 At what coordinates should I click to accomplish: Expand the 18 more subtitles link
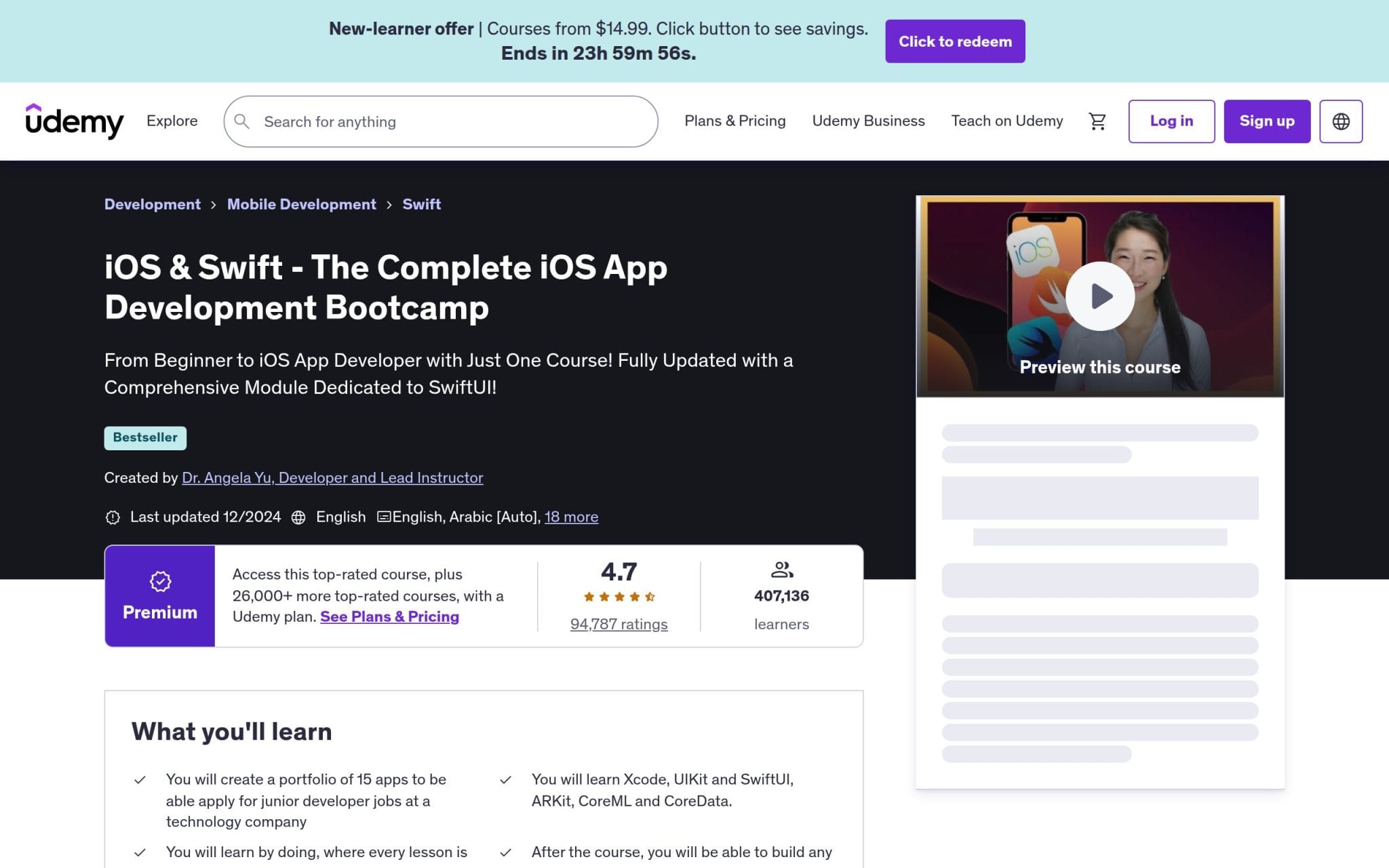[x=571, y=517]
